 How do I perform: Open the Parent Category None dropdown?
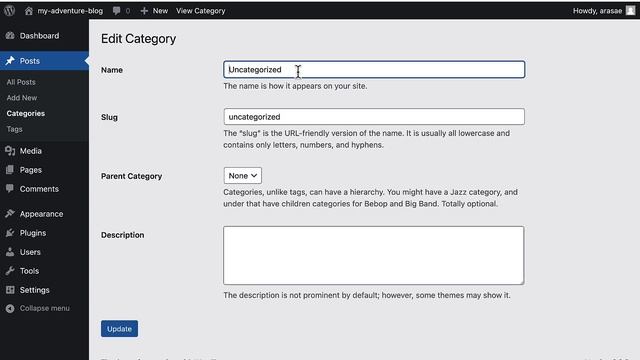(242, 176)
